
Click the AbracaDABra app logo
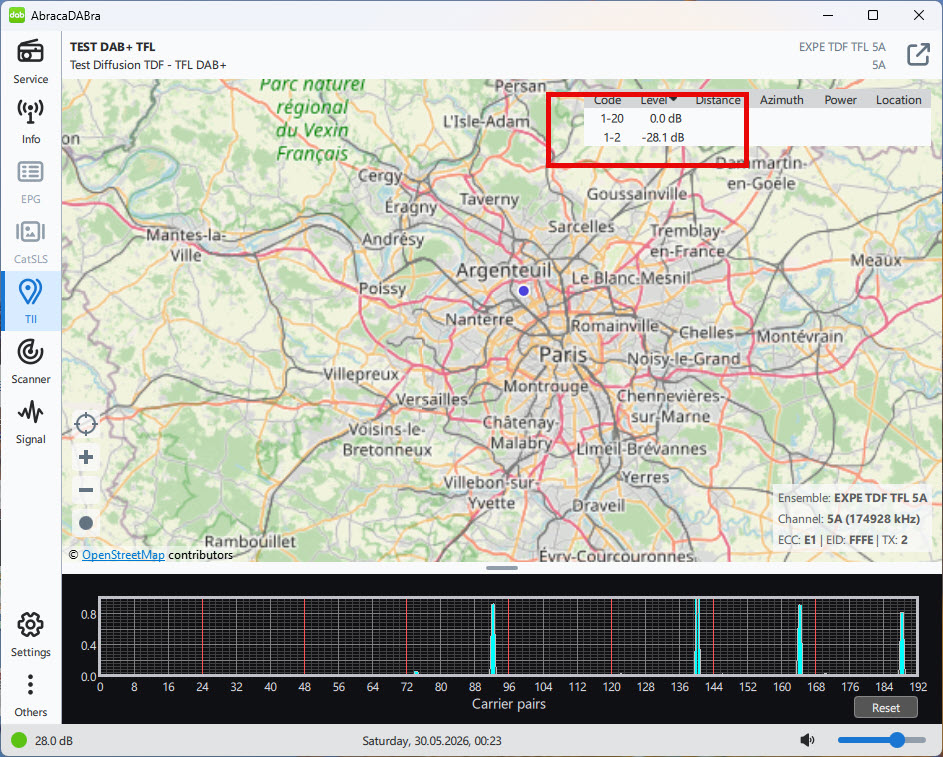[x=17, y=15]
